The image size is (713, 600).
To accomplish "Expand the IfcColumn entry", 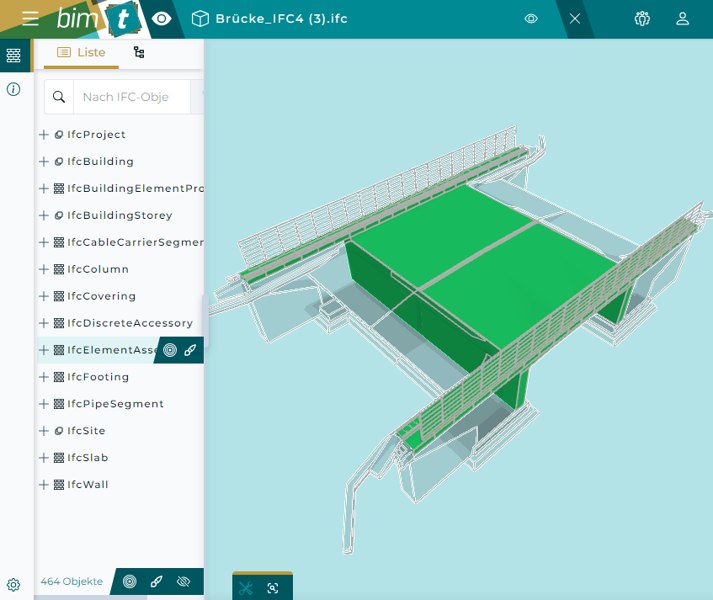I will tap(44, 269).
